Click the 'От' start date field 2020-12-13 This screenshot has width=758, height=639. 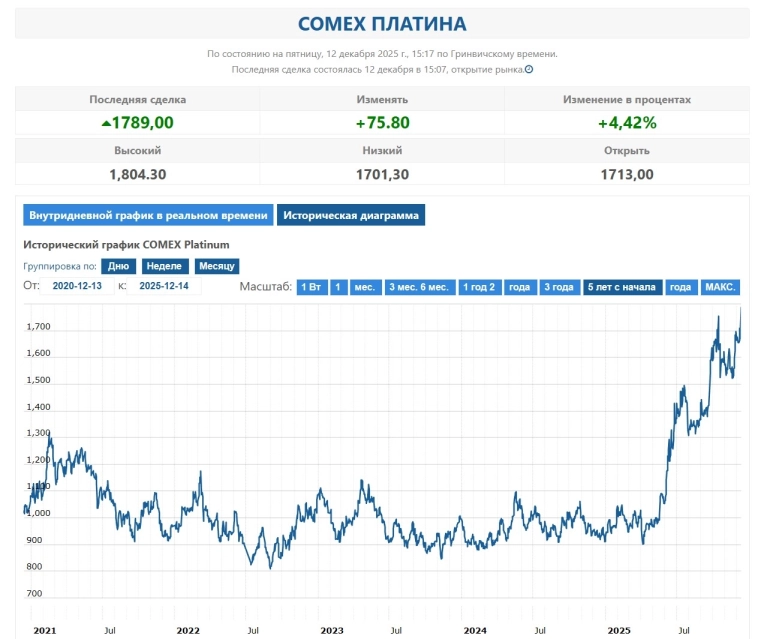[77, 286]
